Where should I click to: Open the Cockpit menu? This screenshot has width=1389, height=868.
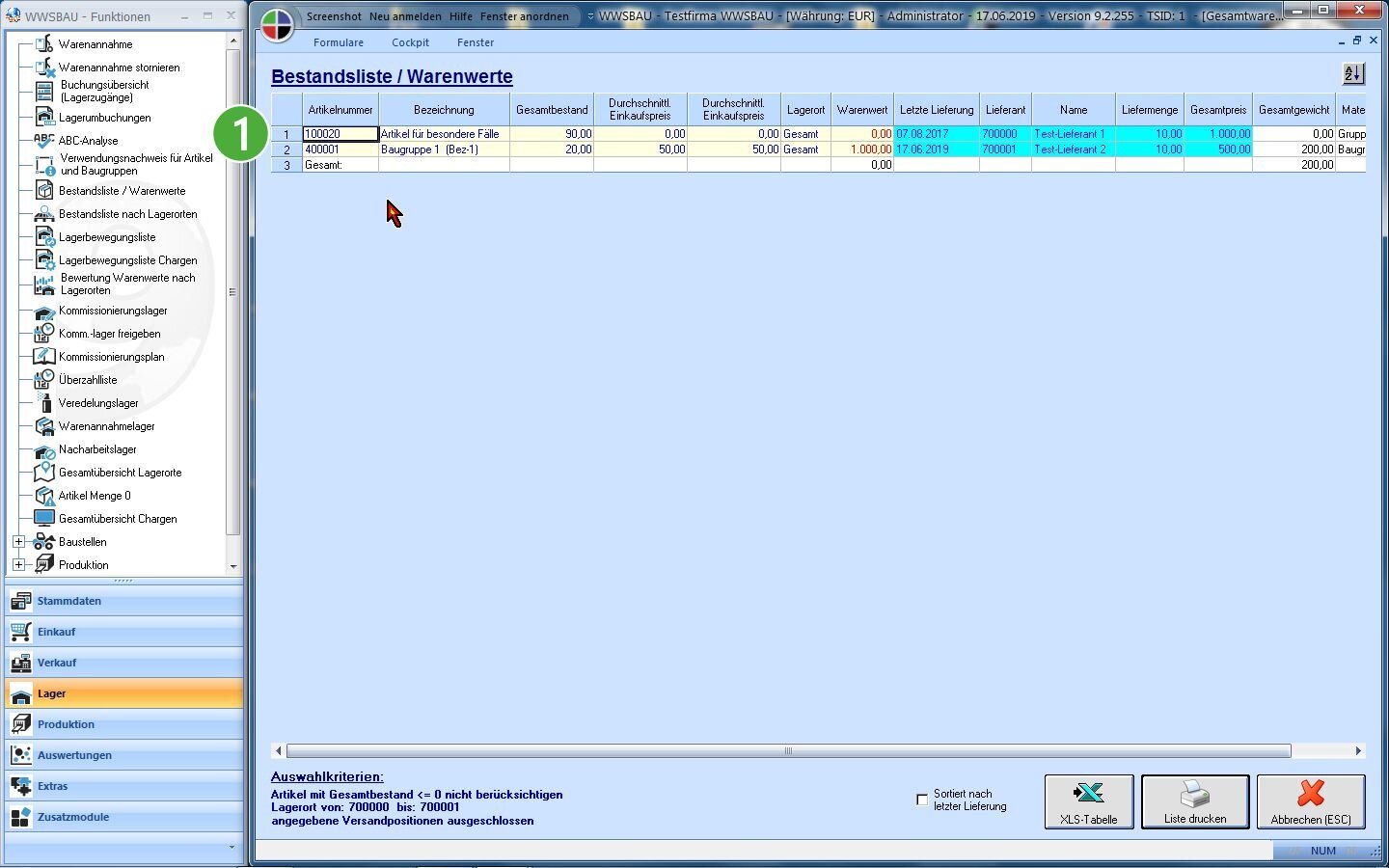pos(410,42)
